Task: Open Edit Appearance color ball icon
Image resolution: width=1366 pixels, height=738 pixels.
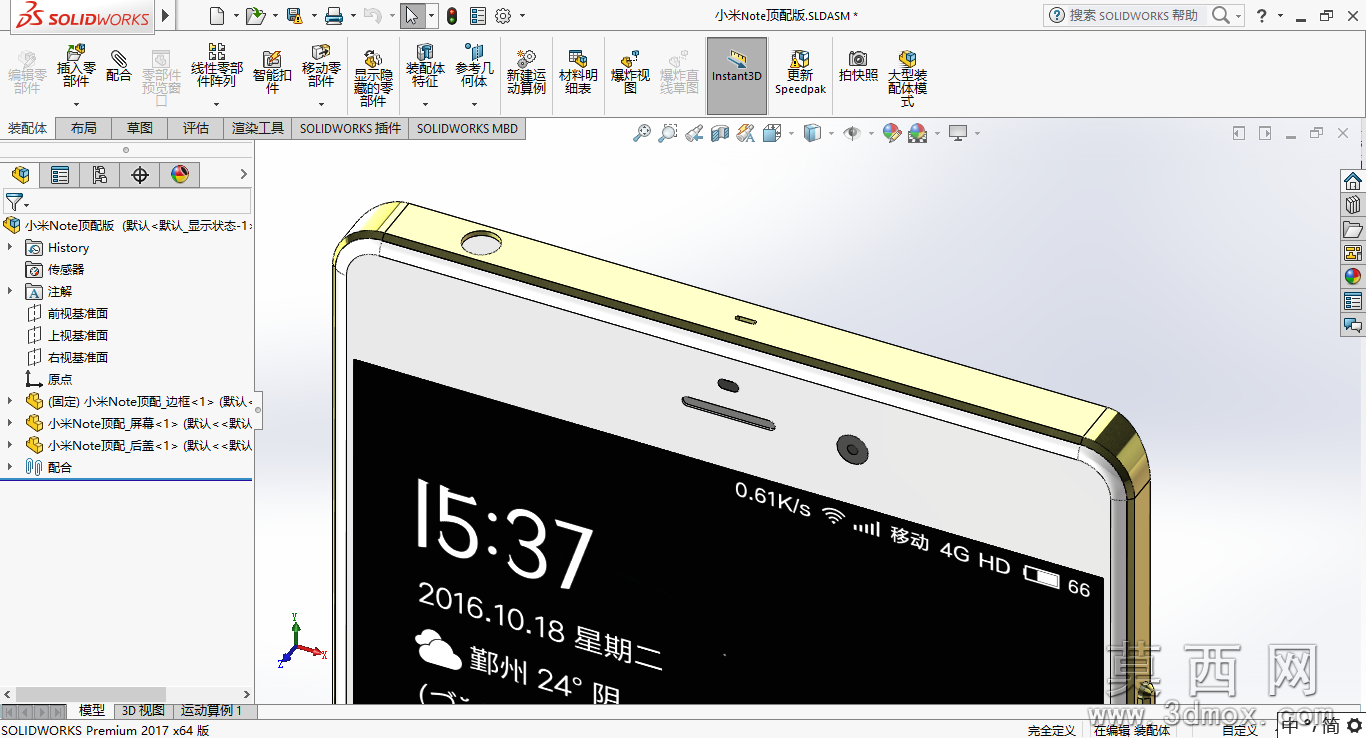Action: coord(892,133)
